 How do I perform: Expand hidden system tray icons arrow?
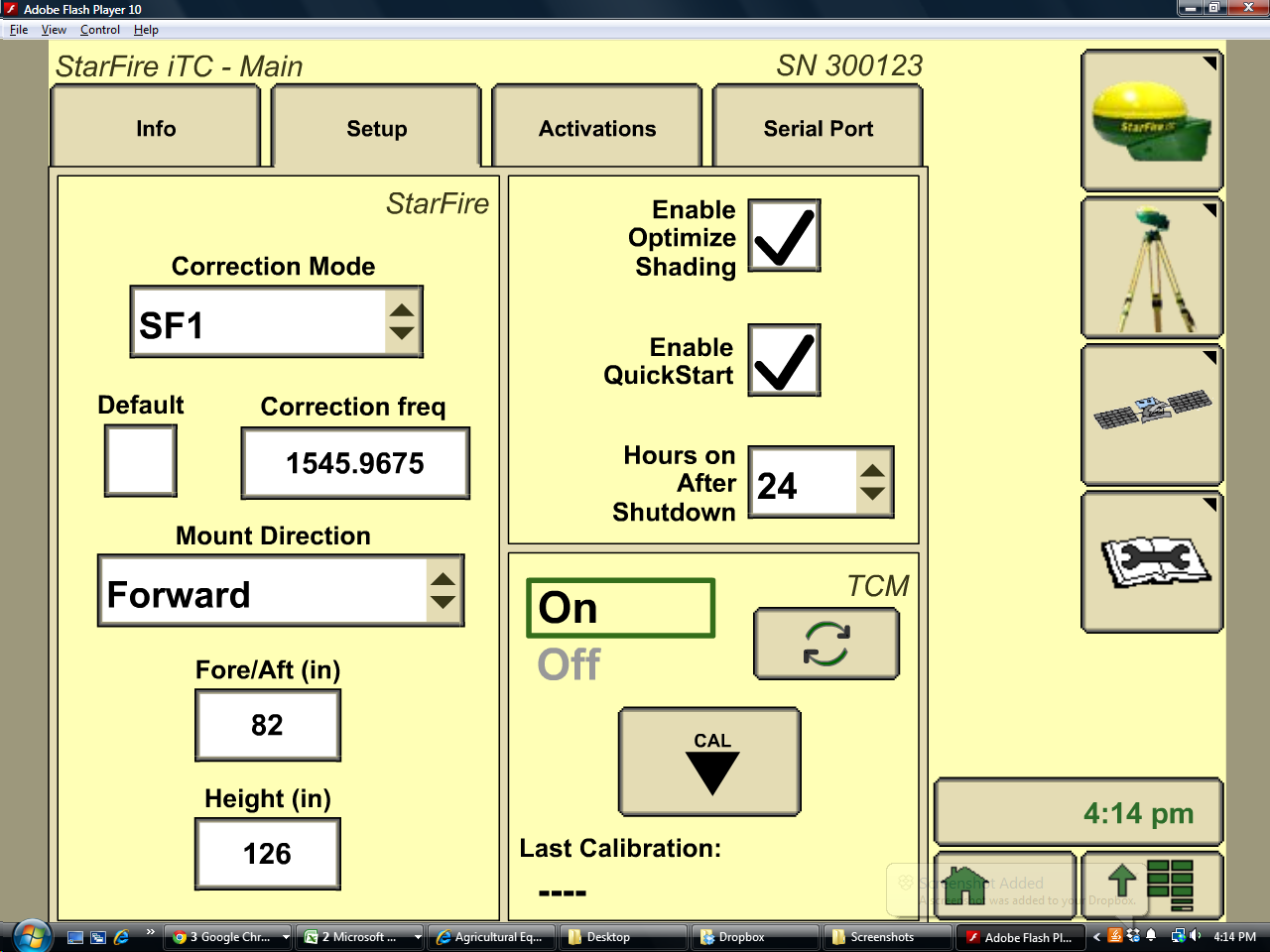point(1096,936)
